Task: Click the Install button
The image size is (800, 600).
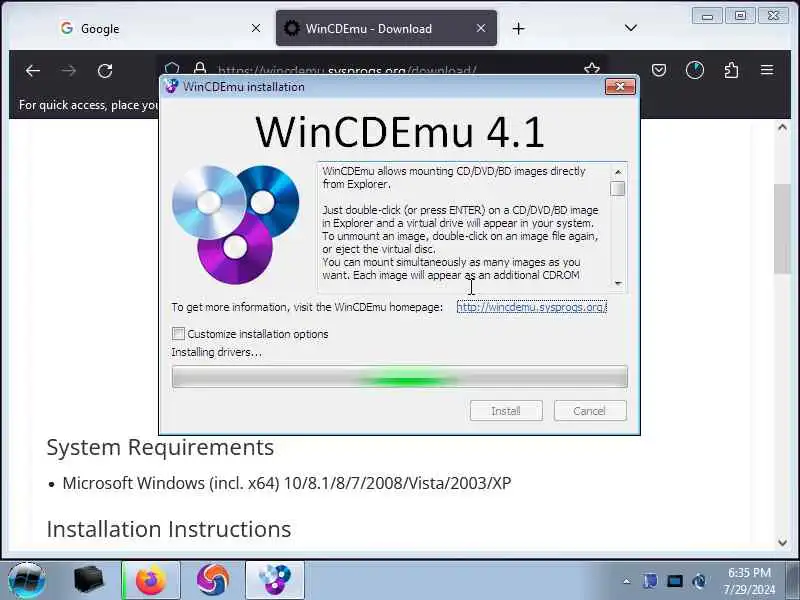Action: [x=506, y=411]
